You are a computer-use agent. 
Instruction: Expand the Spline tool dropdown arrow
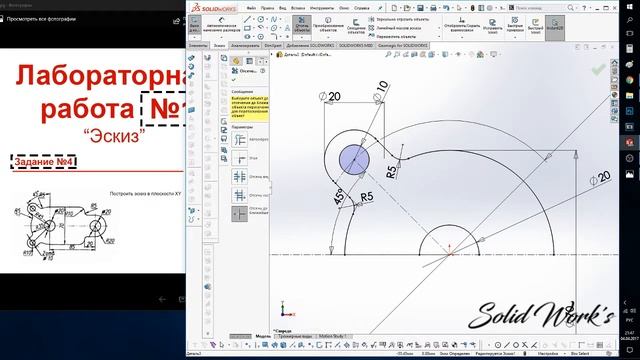(280, 19)
